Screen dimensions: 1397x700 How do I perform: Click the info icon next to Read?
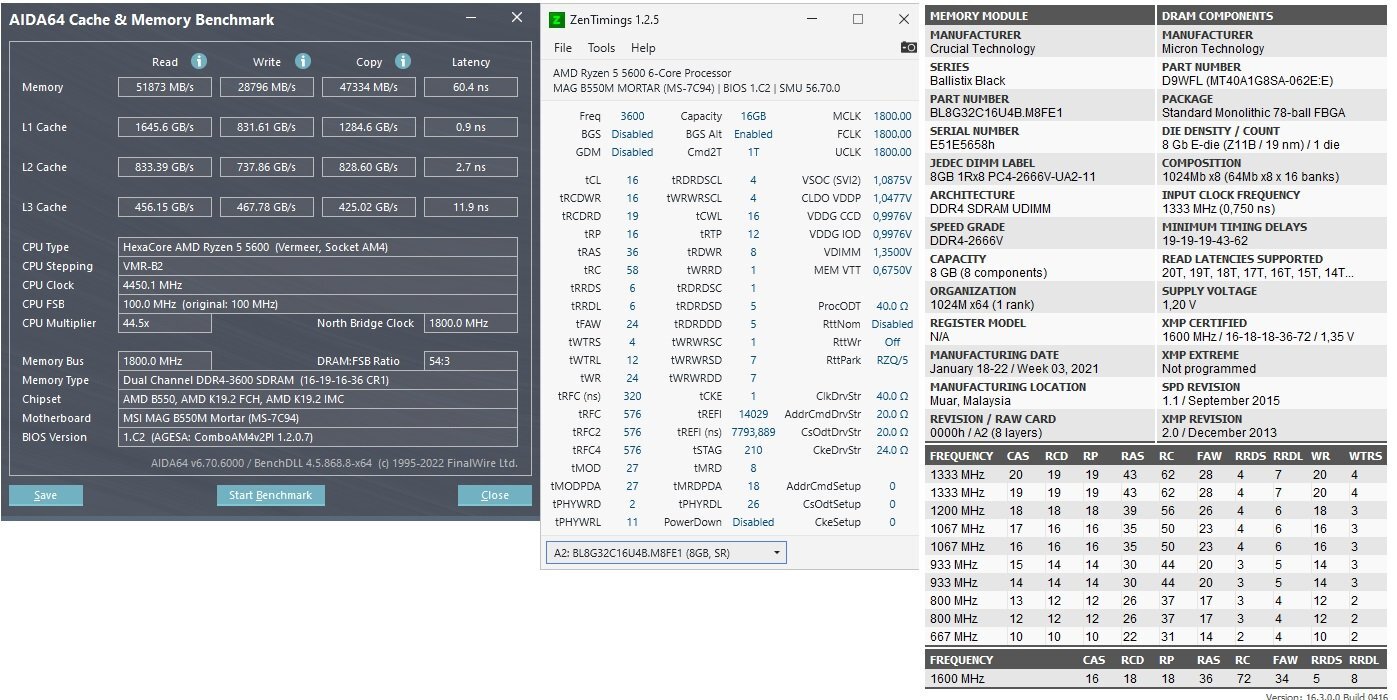tap(198, 61)
